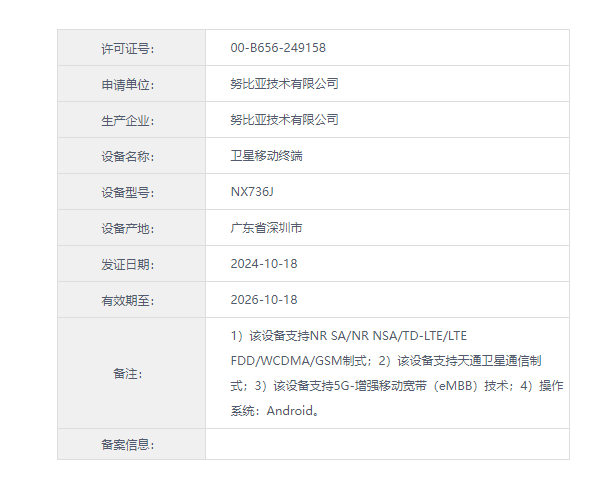Select the origin value 广东省深圳市

266,227
